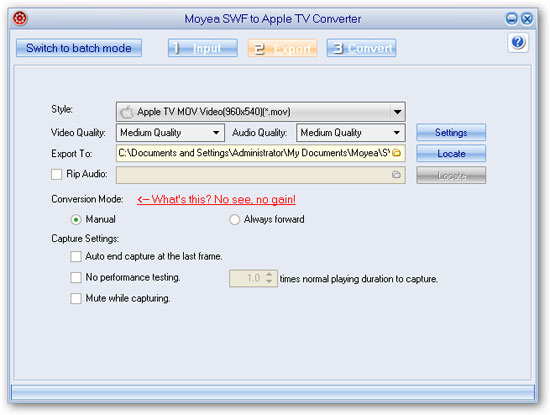
Task: Go to the Export step tab
Action: 282,48
